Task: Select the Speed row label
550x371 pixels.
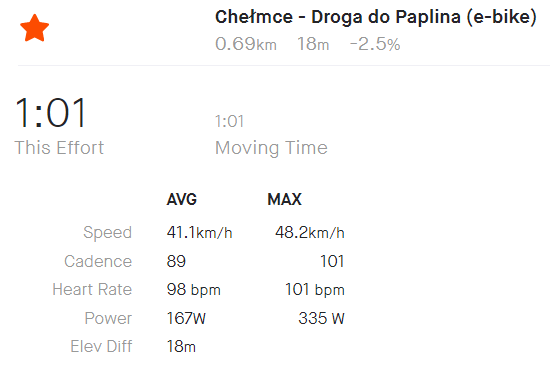Action: pyautogui.click(x=107, y=232)
